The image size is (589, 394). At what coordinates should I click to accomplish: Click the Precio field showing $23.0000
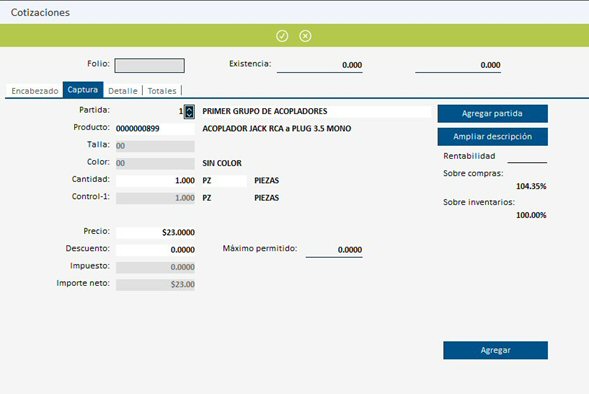(x=155, y=232)
